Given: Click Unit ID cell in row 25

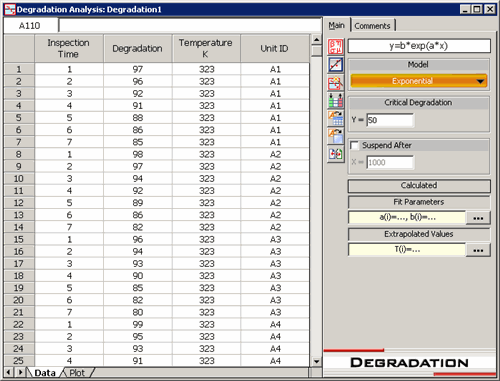Looking at the screenshot, I should tap(275, 361).
